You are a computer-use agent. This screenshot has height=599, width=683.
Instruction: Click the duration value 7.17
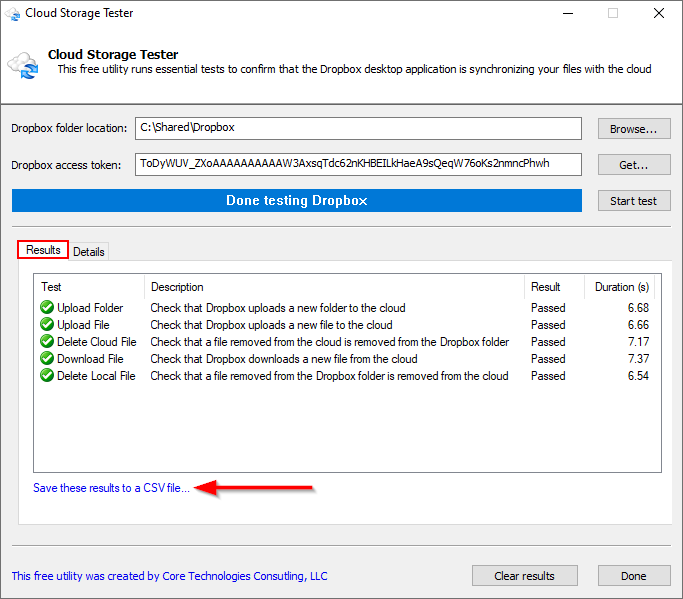click(x=638, y=342)
